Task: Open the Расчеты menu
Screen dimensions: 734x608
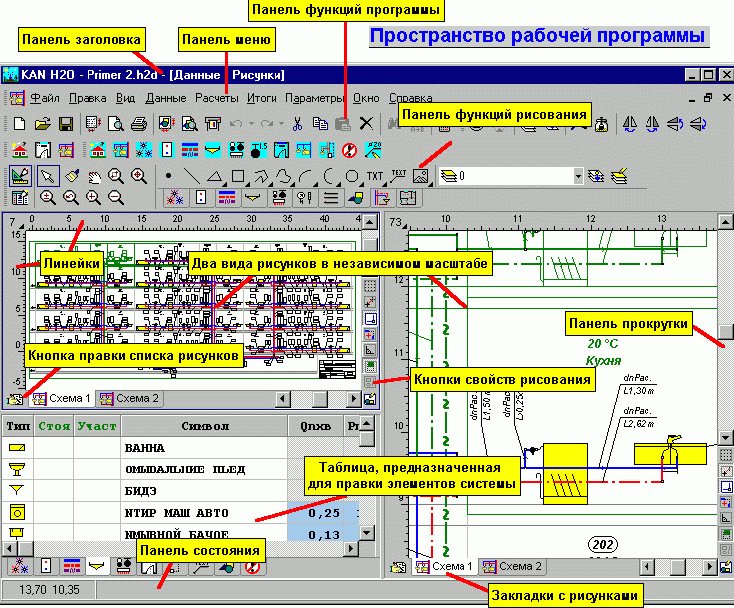Action: [217, 98]
